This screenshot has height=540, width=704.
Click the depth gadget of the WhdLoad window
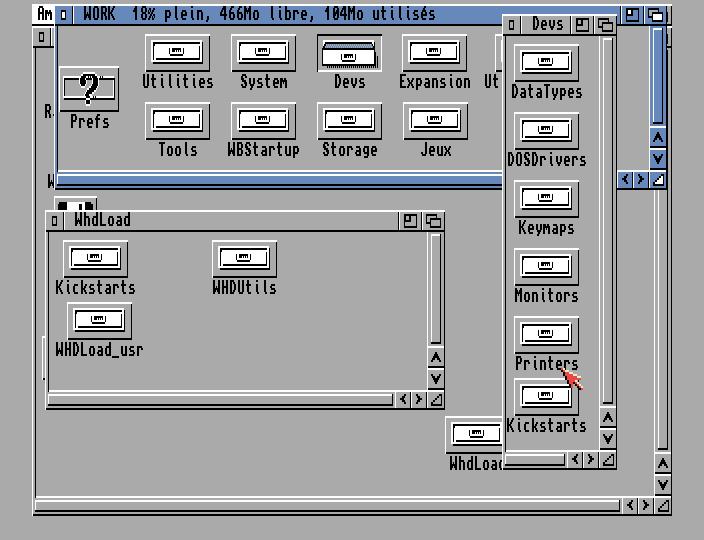pyautogui.click(x=433, y=221)
